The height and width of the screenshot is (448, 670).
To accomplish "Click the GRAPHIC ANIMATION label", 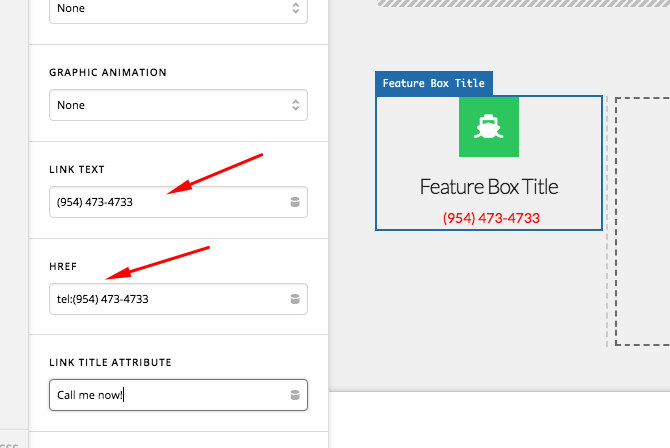I will coord(108,72).
